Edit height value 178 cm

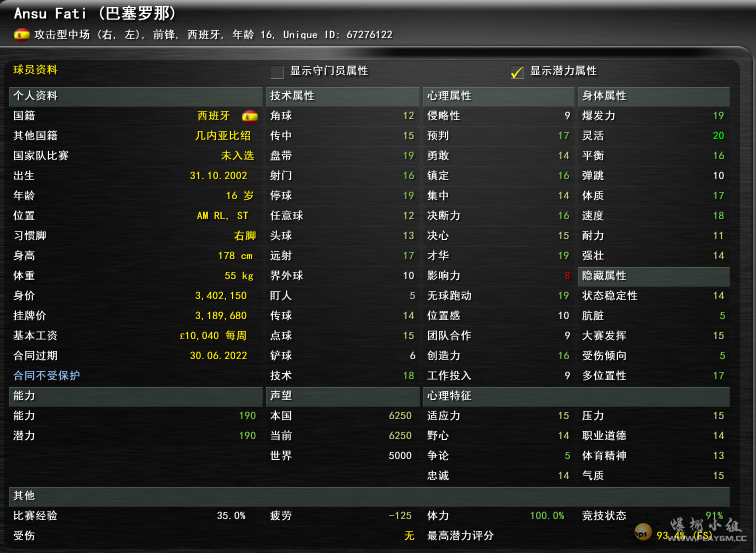point(235,256)
